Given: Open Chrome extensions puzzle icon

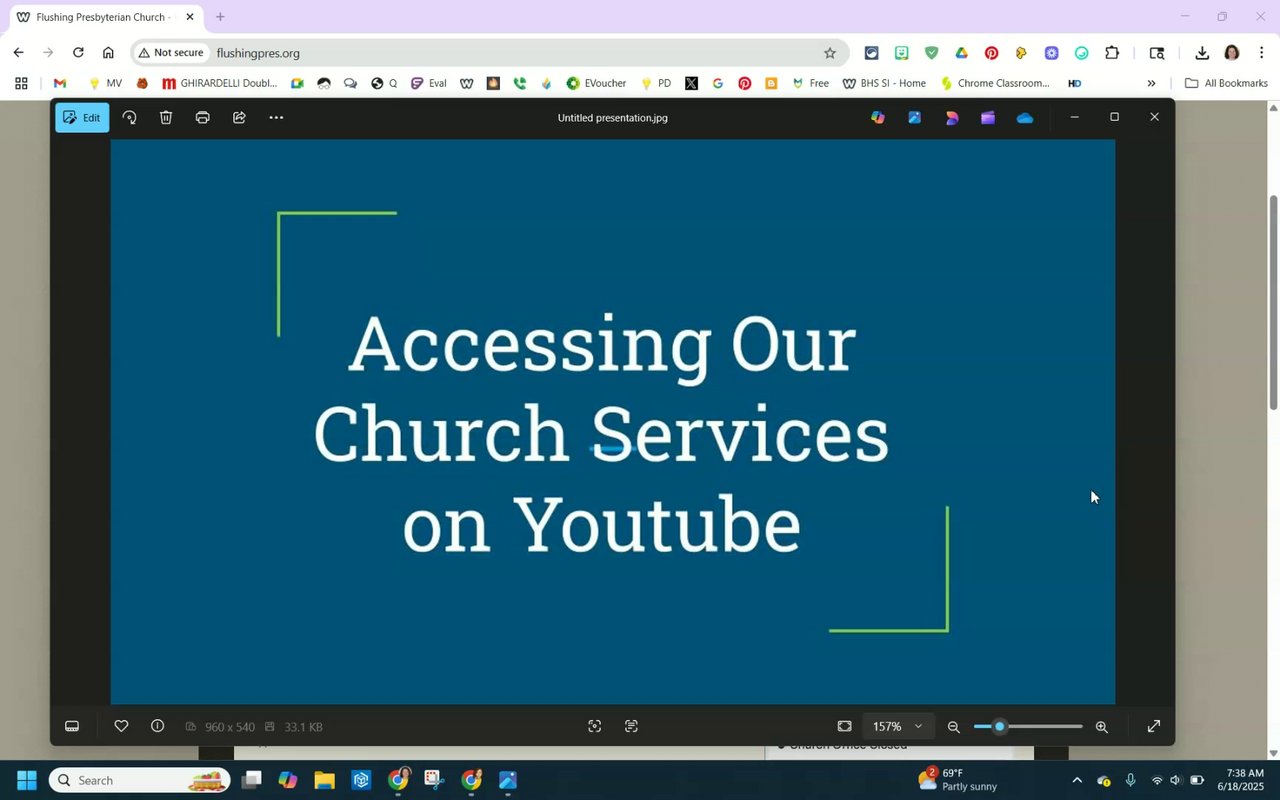Looking at the screenshot, I should (1112, 53).
